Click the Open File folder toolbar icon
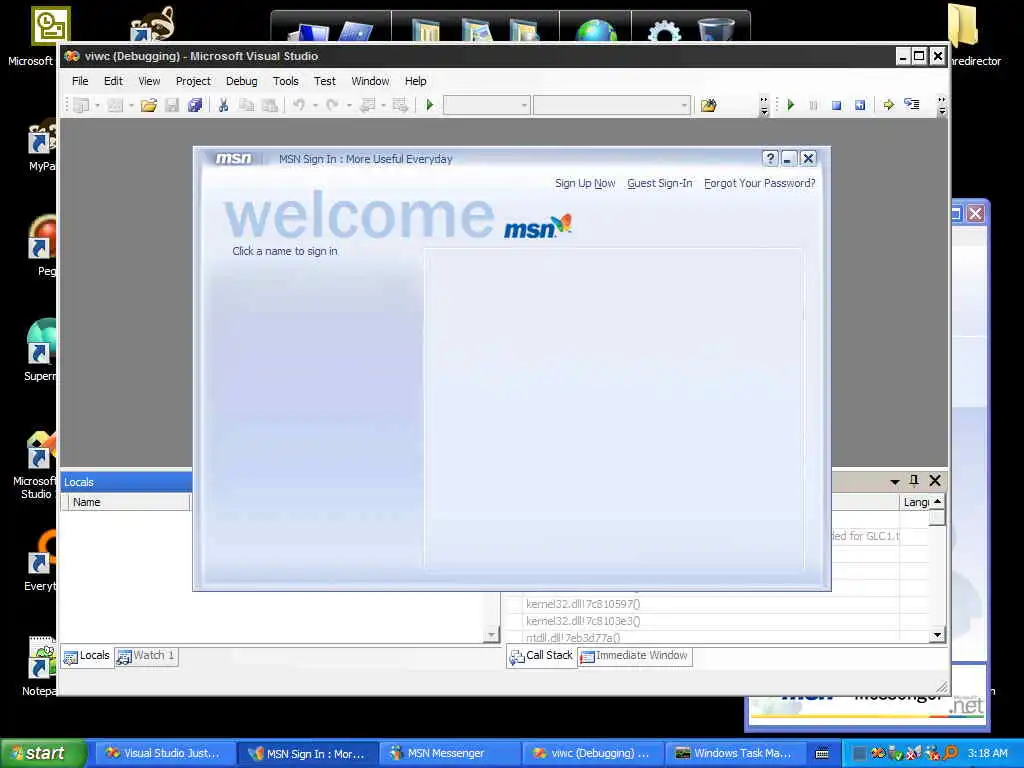Image resolution: width=1024 pixels, height=768 pixels. (x=148, y=105)
